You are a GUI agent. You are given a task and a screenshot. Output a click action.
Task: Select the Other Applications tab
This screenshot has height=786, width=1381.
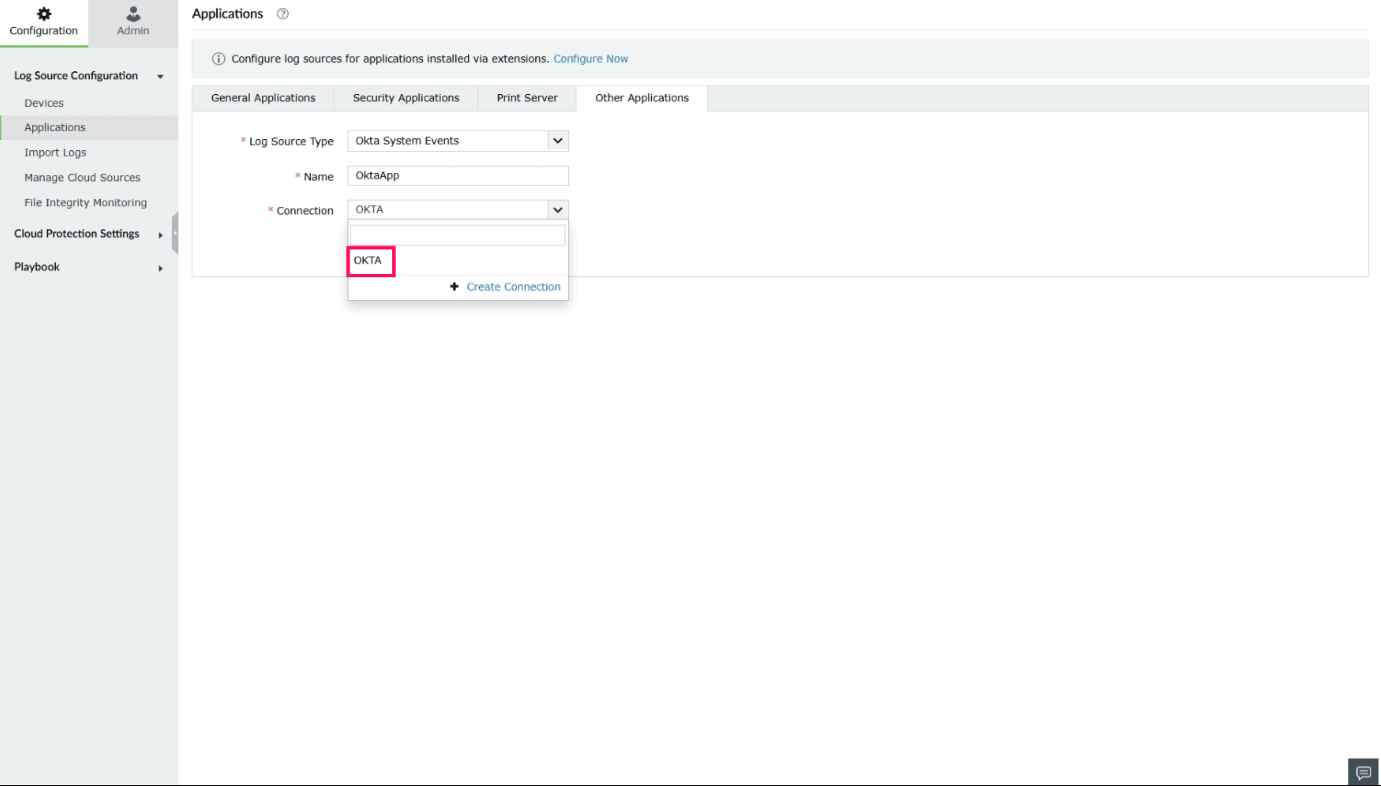(x=642, y=98)
